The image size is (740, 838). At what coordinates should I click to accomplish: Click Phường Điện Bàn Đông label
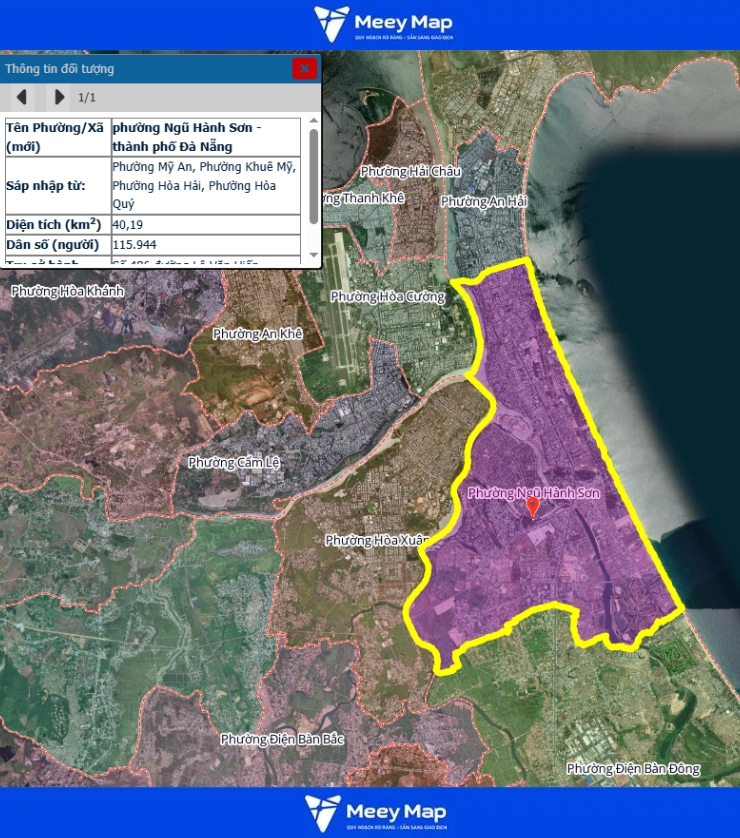point(633,768)
